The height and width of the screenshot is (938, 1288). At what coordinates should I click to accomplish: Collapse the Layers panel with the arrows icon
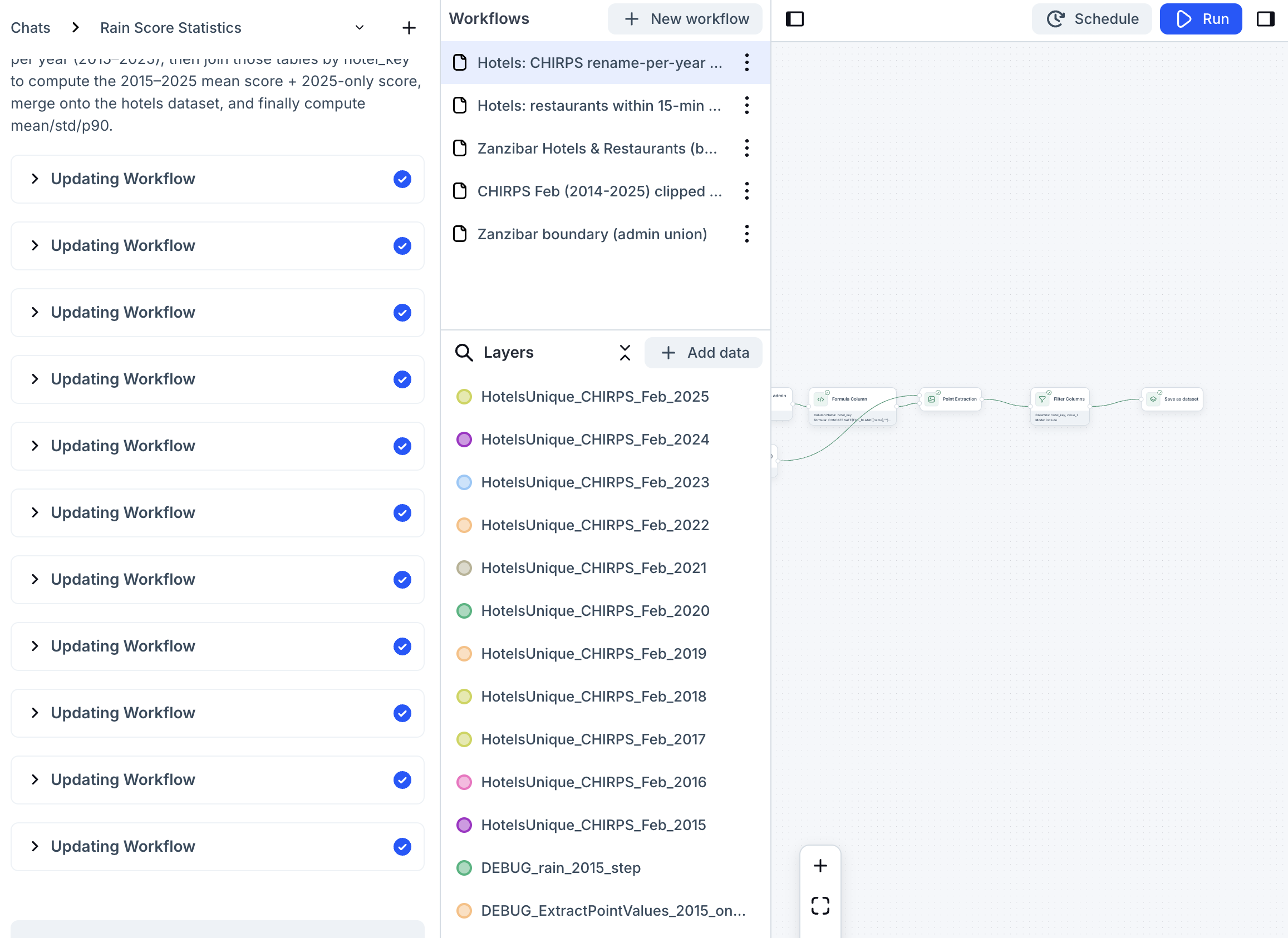625,353
